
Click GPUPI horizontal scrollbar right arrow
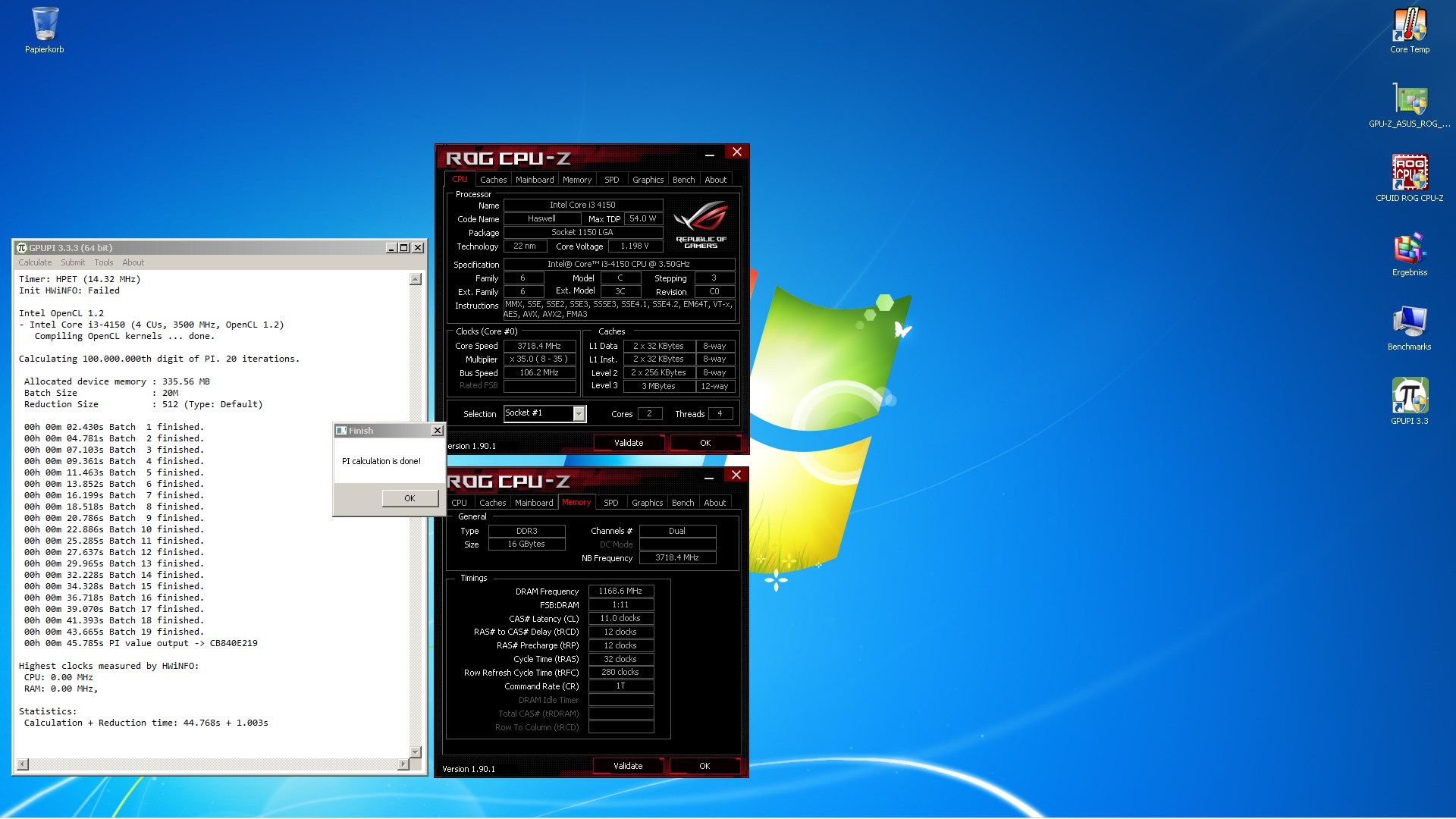click(x=403, y=764)
